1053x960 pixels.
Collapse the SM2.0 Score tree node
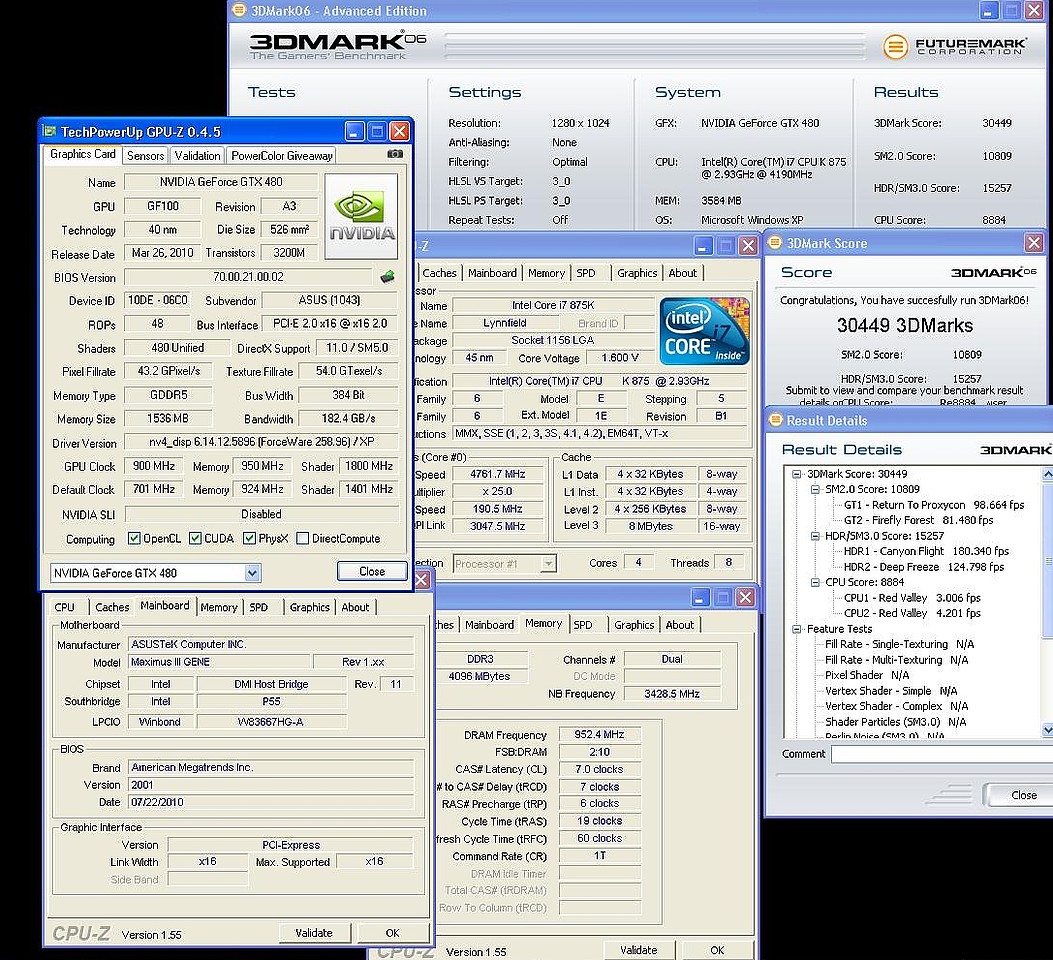pos(813,490)
